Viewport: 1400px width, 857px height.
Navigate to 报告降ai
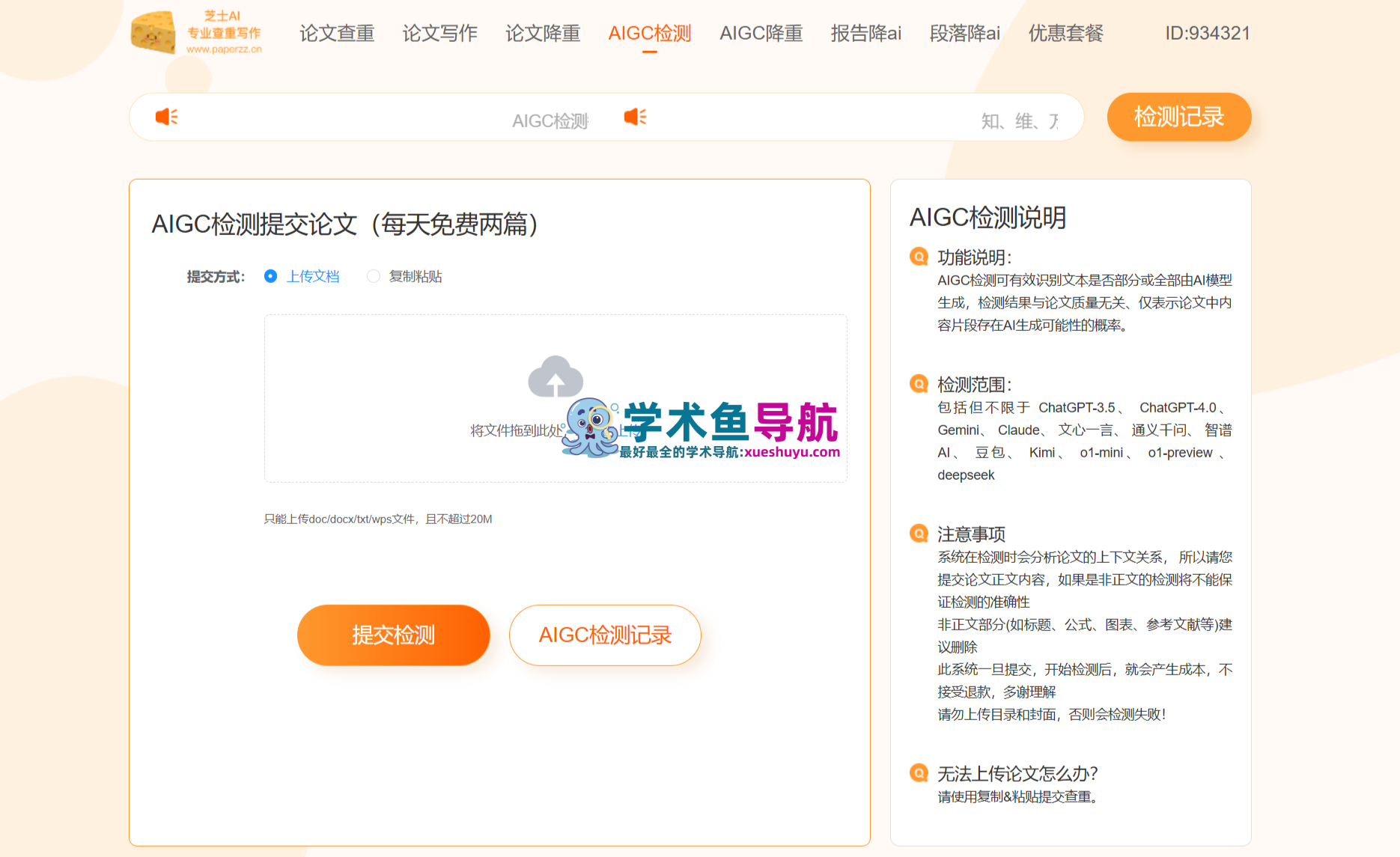[866, 33]
